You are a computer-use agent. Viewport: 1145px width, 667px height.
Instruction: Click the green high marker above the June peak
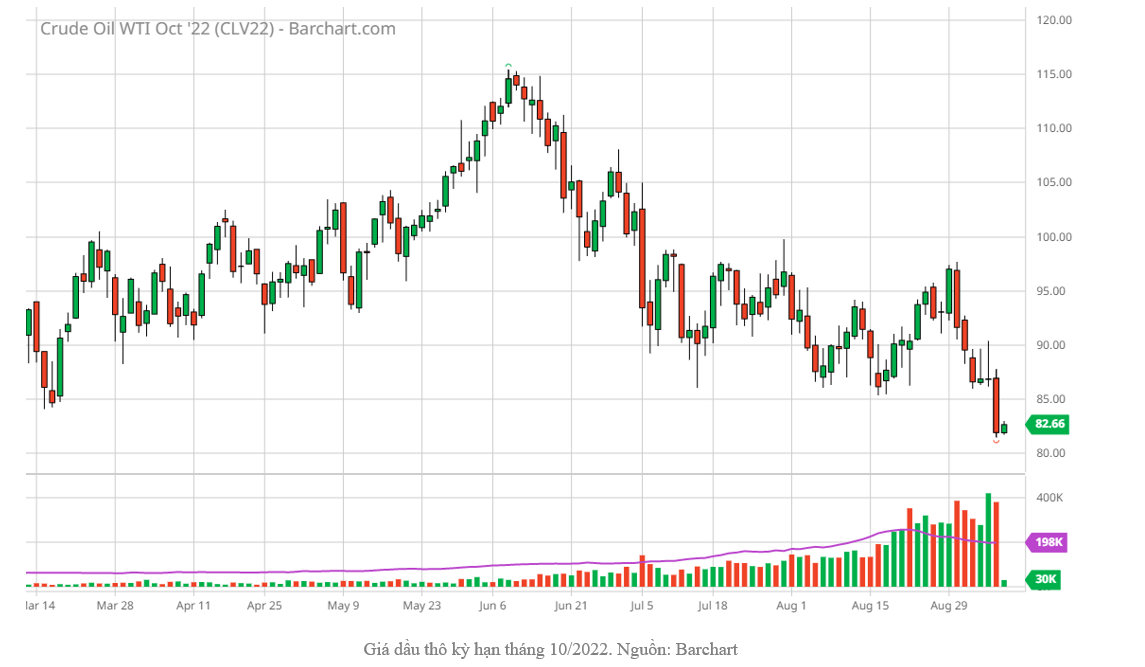(508, 66)
